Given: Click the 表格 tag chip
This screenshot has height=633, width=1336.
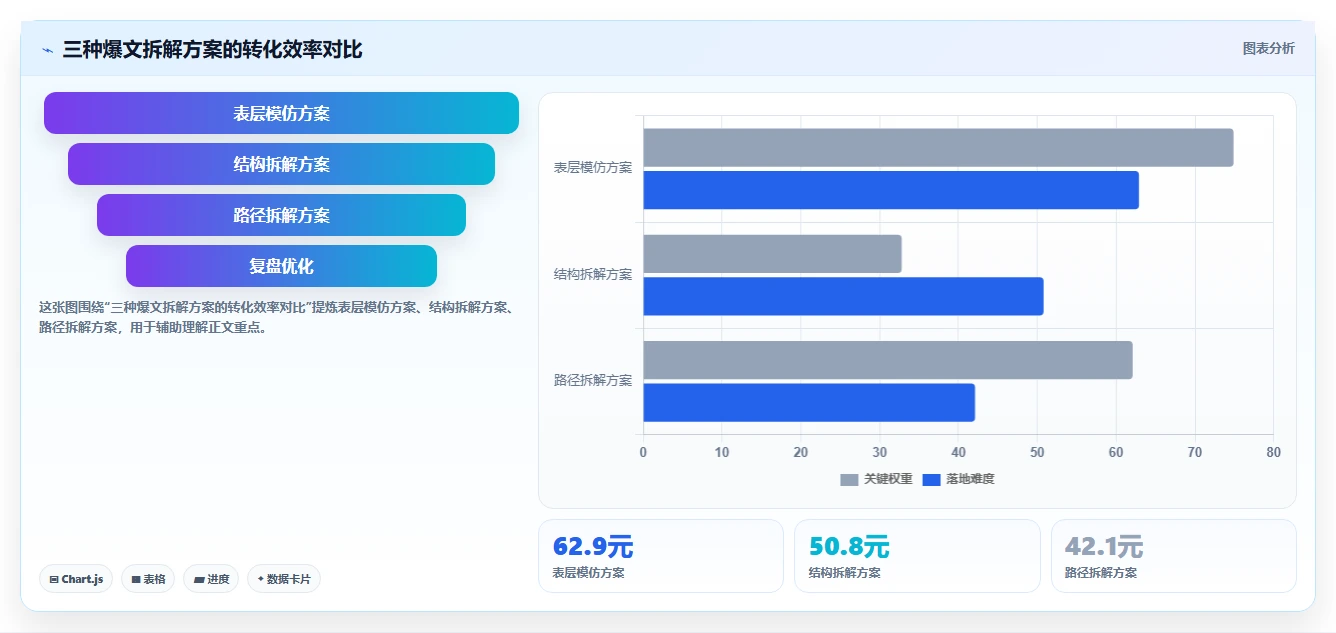Looking at the screenshot, I should pos(148,579).
